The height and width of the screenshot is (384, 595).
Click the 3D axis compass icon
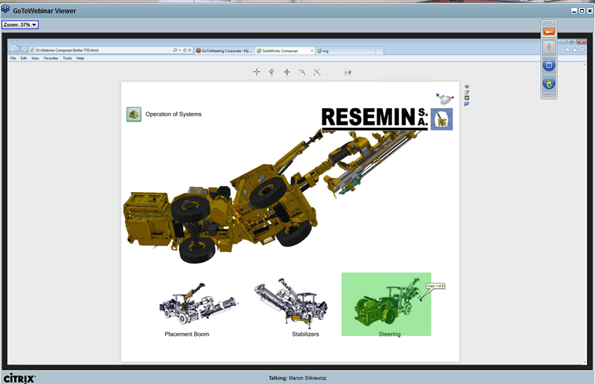click(x=445, y=99)
